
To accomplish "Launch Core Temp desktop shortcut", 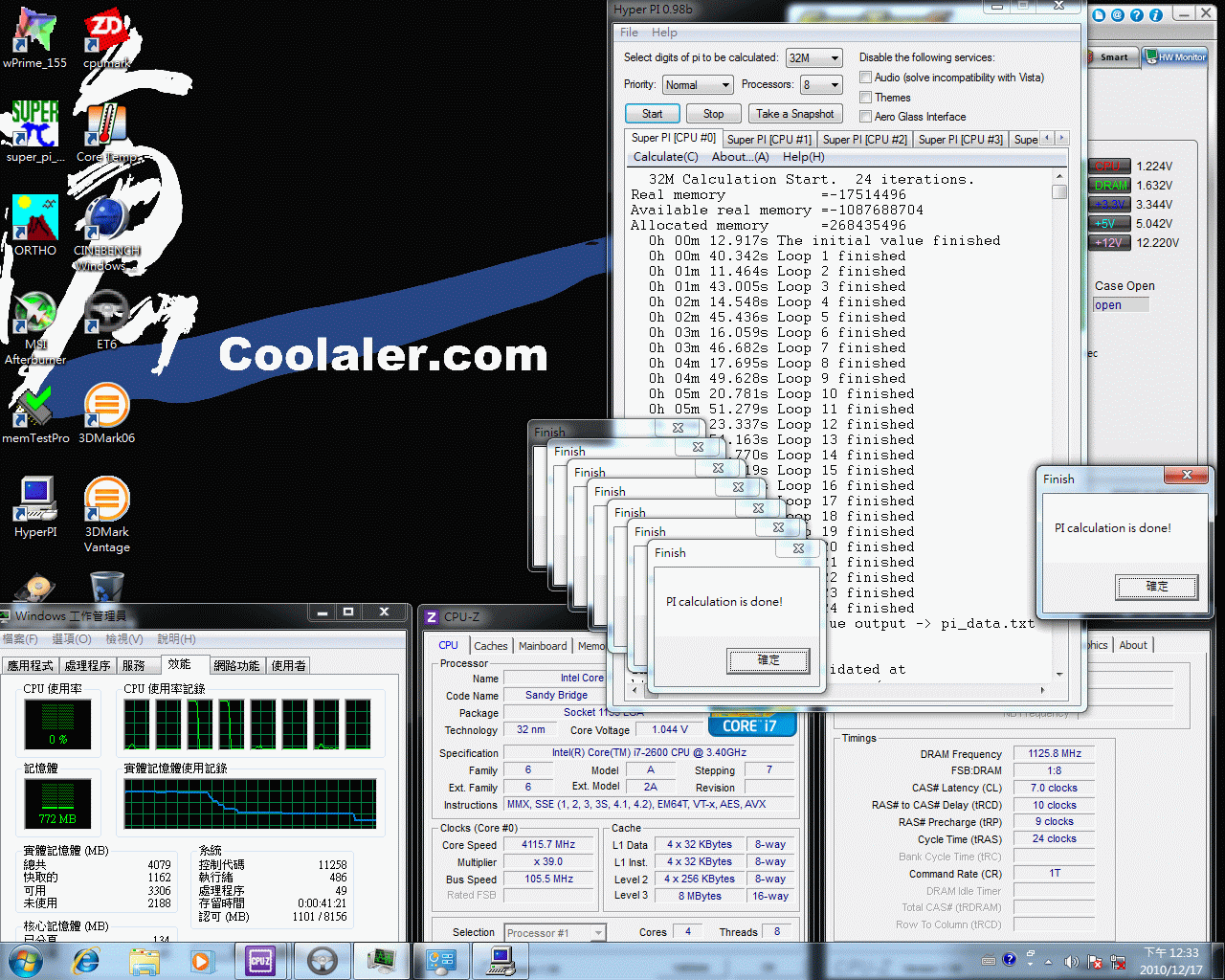I will click(106, 132).
